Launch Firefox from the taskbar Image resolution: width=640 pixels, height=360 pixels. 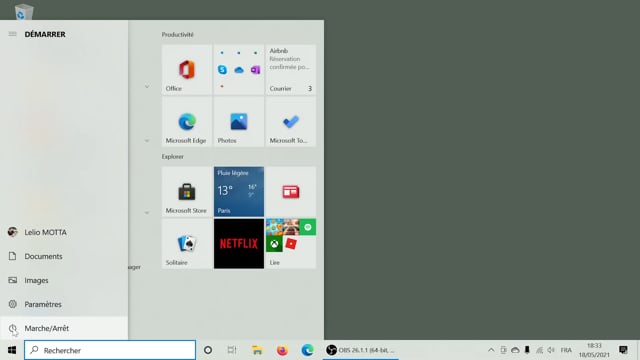coord(282,350)
